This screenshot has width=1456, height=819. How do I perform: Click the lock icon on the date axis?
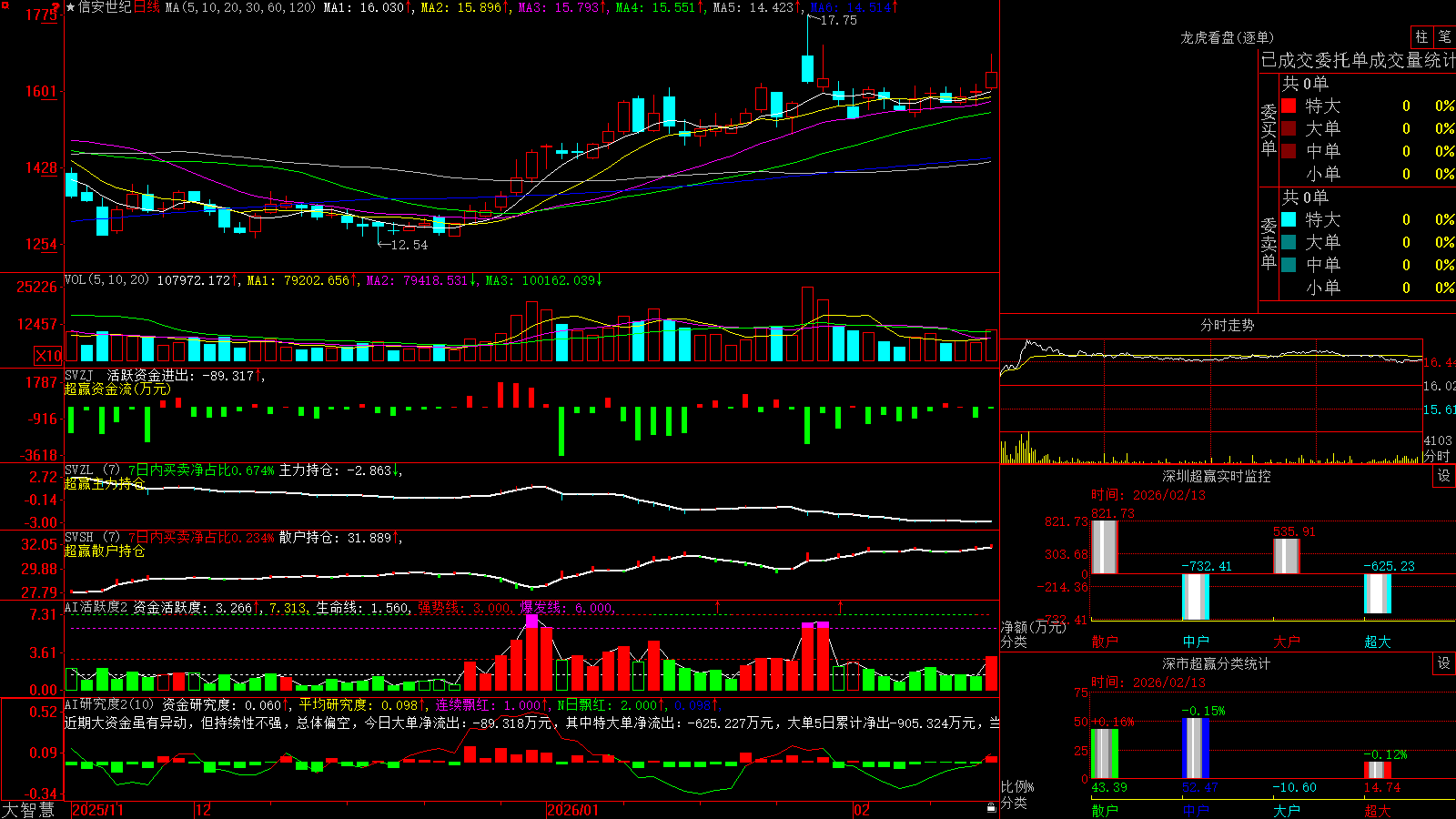click(x=991, y=808)
